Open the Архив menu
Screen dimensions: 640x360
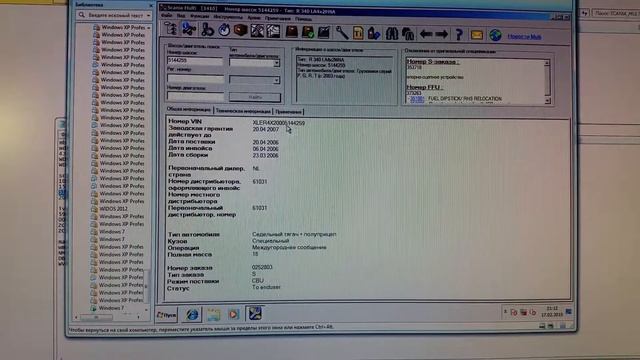pyautogui.click(x=254, y=18)
